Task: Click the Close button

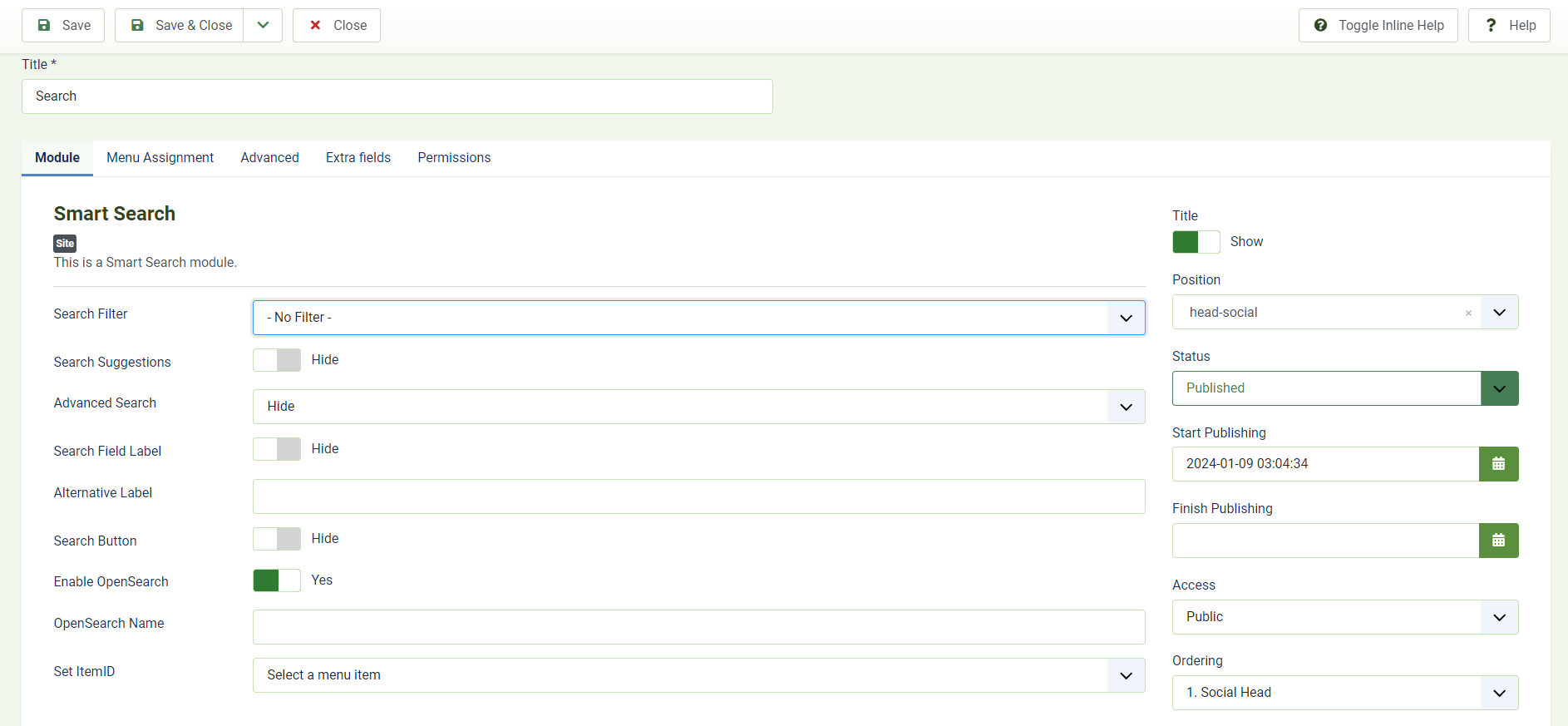Action: coord(337,26)
